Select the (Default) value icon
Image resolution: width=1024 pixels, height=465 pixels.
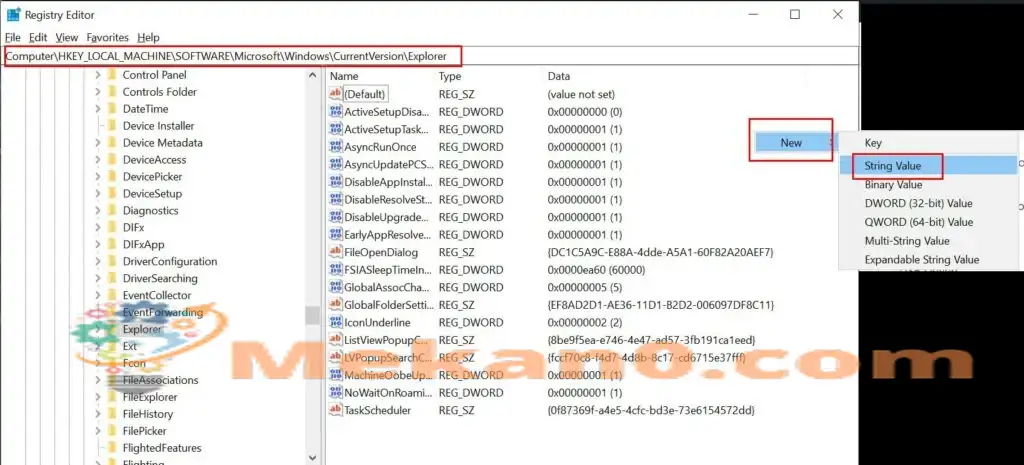(336, 94)
